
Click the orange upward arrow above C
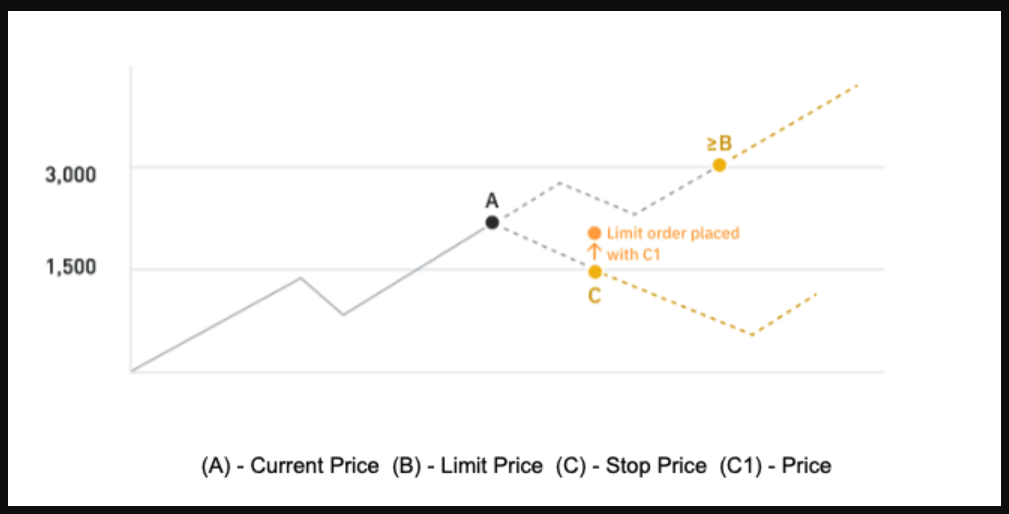tap(595, 252)
